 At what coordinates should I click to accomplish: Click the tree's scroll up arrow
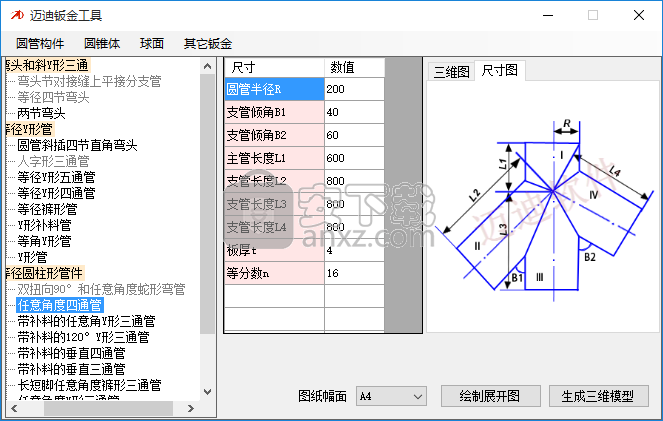pyautogui.click(x=207, y=66)
